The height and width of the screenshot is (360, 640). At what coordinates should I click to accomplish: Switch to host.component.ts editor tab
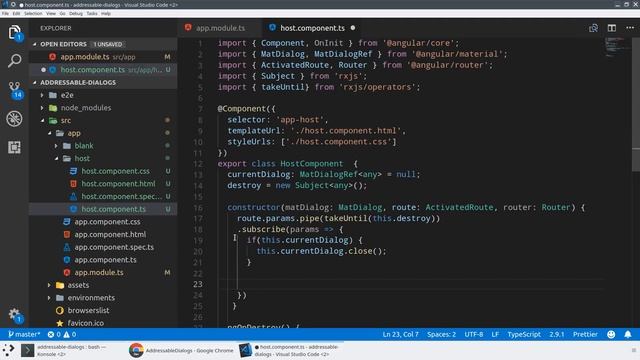click(x=312, y=28)
